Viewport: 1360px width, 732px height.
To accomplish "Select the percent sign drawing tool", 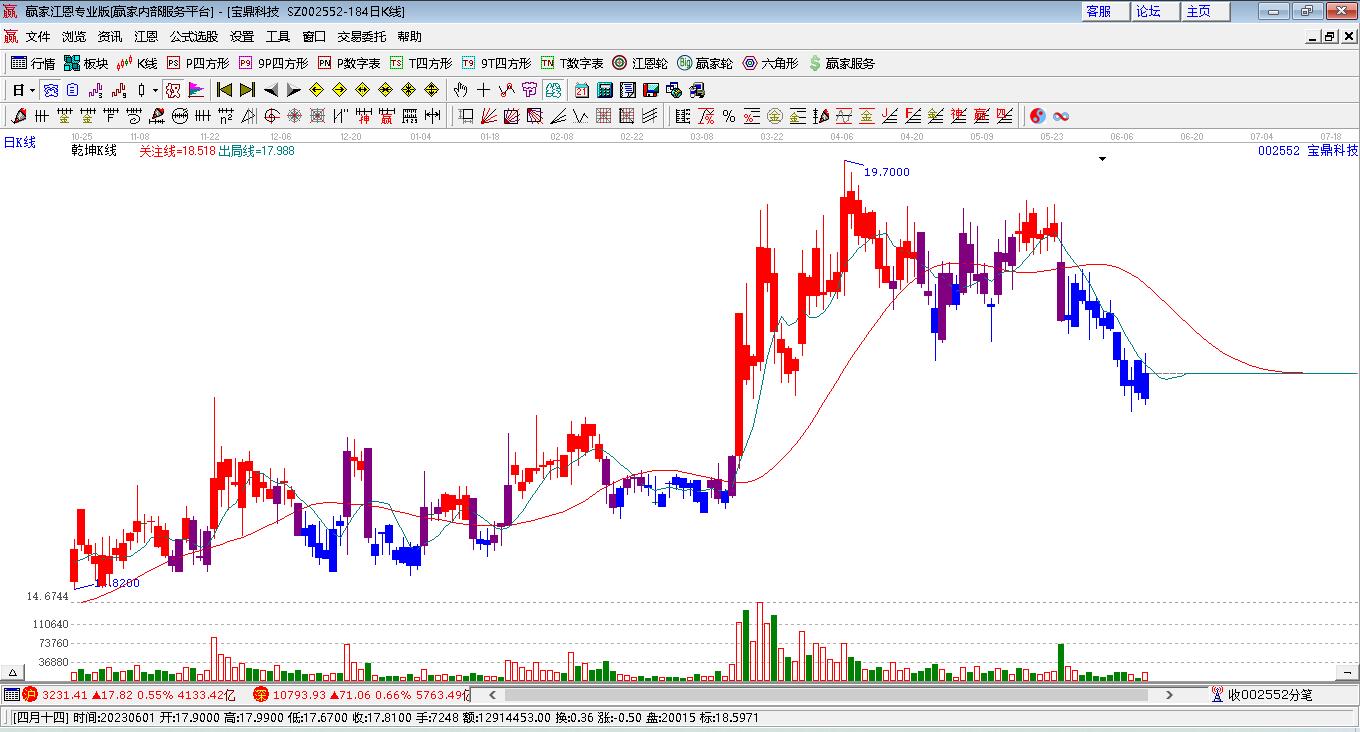I will (x=728, y=116).
